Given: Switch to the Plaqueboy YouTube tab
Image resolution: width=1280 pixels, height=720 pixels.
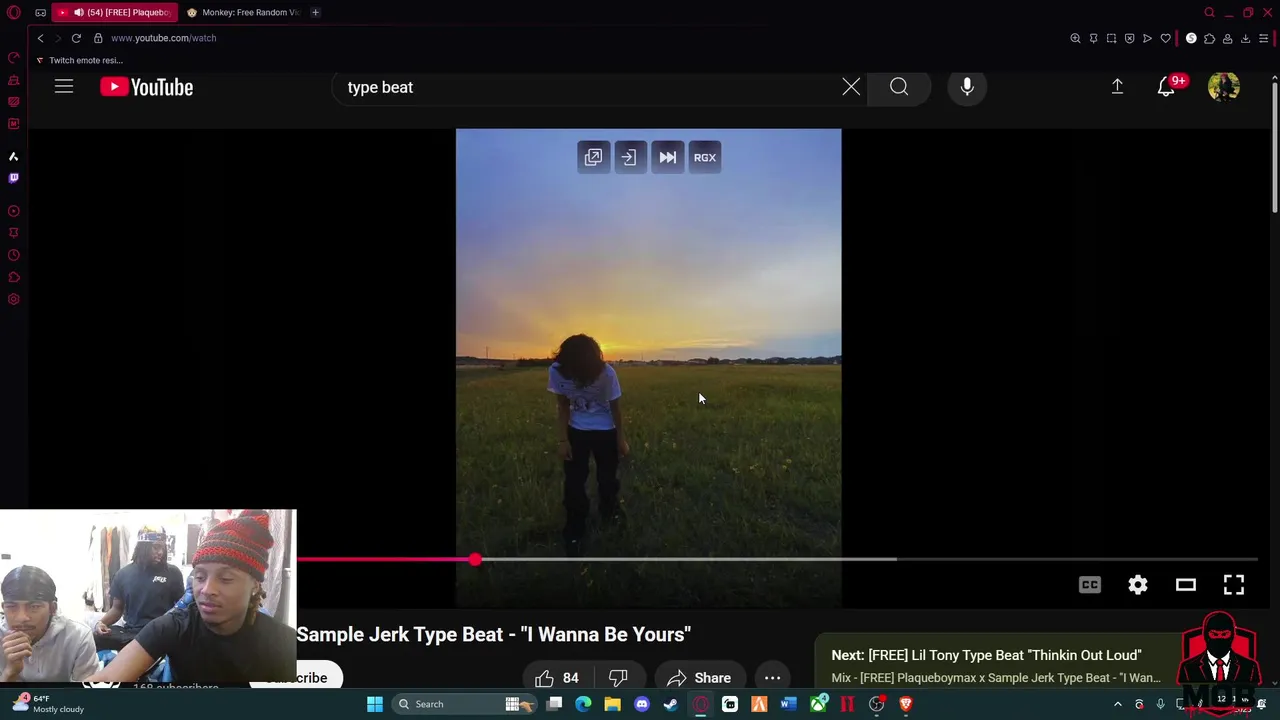Looking at the screenshot, I should tap(115, 12).
